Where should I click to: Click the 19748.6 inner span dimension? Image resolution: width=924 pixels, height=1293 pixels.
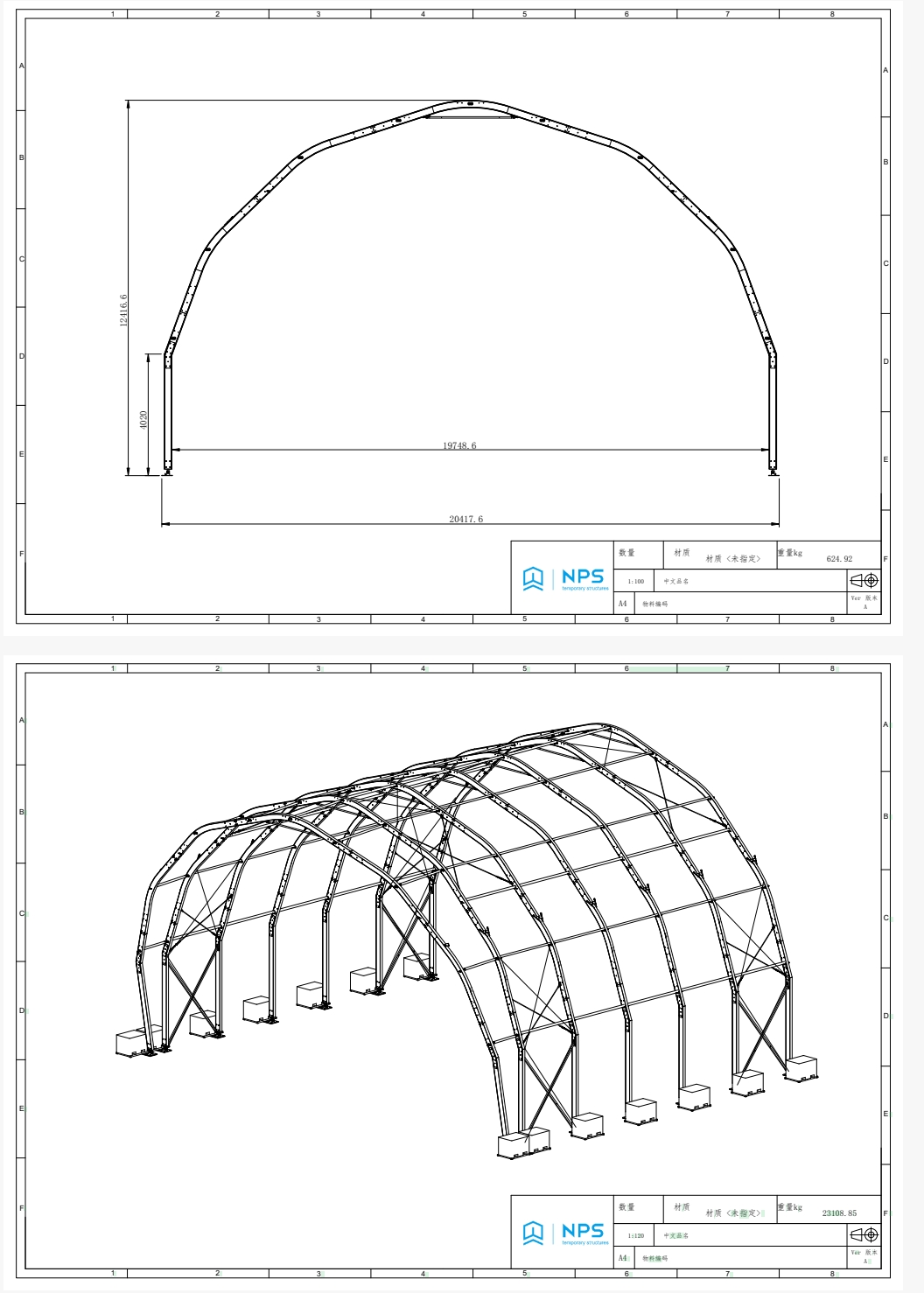tap(459, 446)
